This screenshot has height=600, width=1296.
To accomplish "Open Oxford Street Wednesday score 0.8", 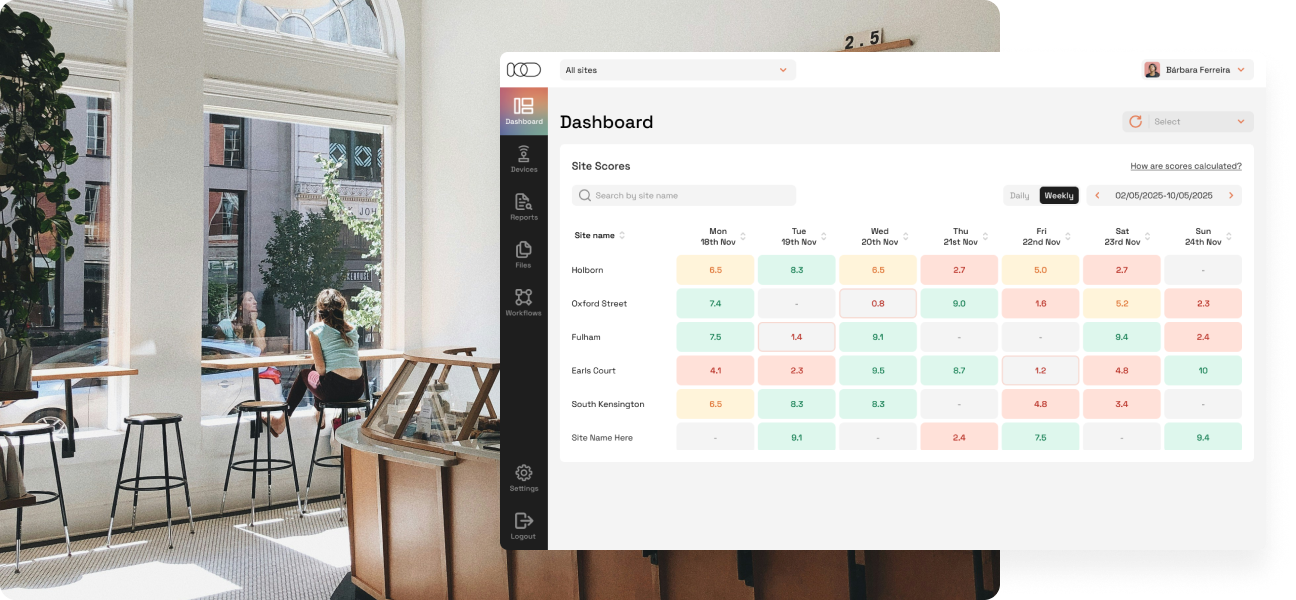I will (x=878, y=303).
